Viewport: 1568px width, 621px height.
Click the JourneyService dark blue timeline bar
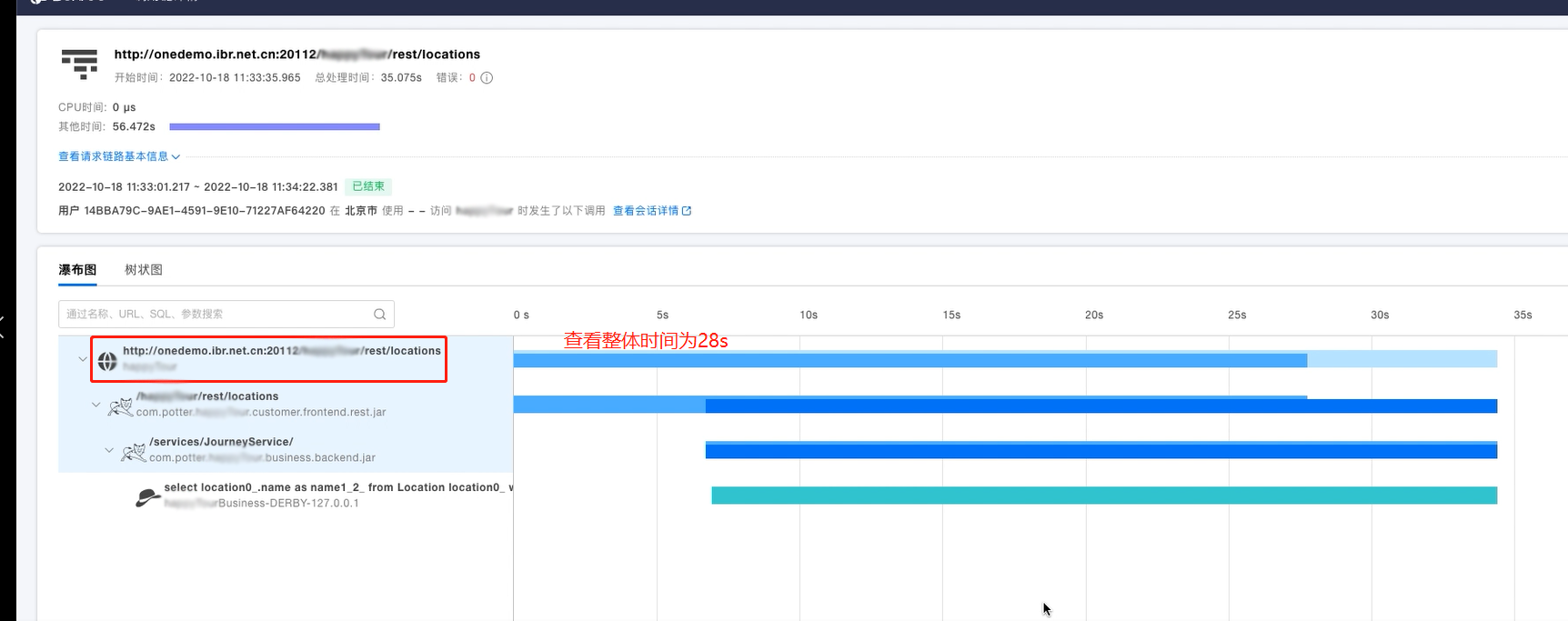coord(1101,451)
